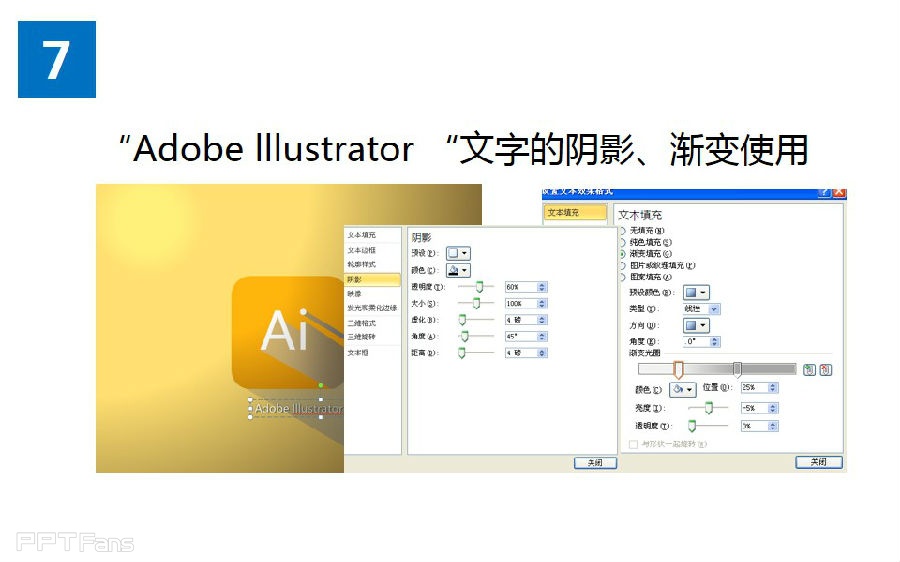Tick the 与形状一起旋转 checkbox
The image size is (900, 562).
(633, 444)
